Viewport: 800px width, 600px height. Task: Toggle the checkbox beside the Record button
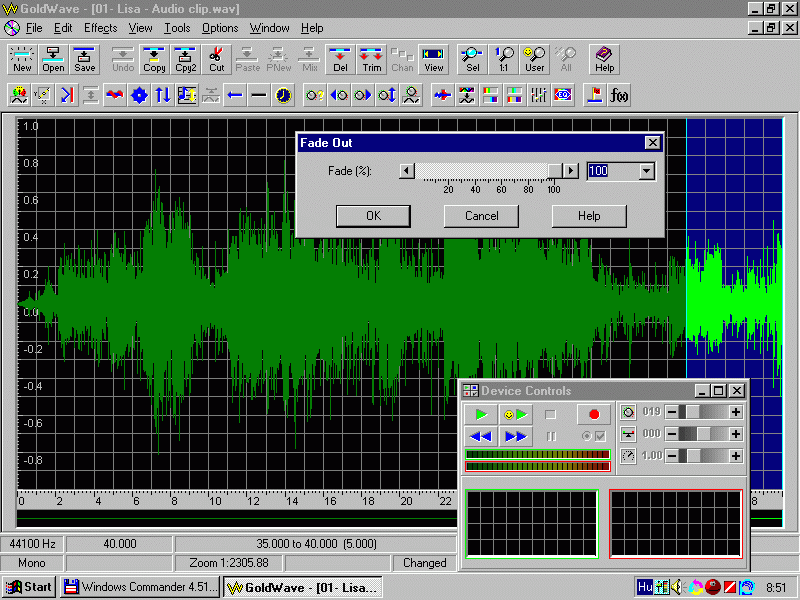(x=601, y=436)
